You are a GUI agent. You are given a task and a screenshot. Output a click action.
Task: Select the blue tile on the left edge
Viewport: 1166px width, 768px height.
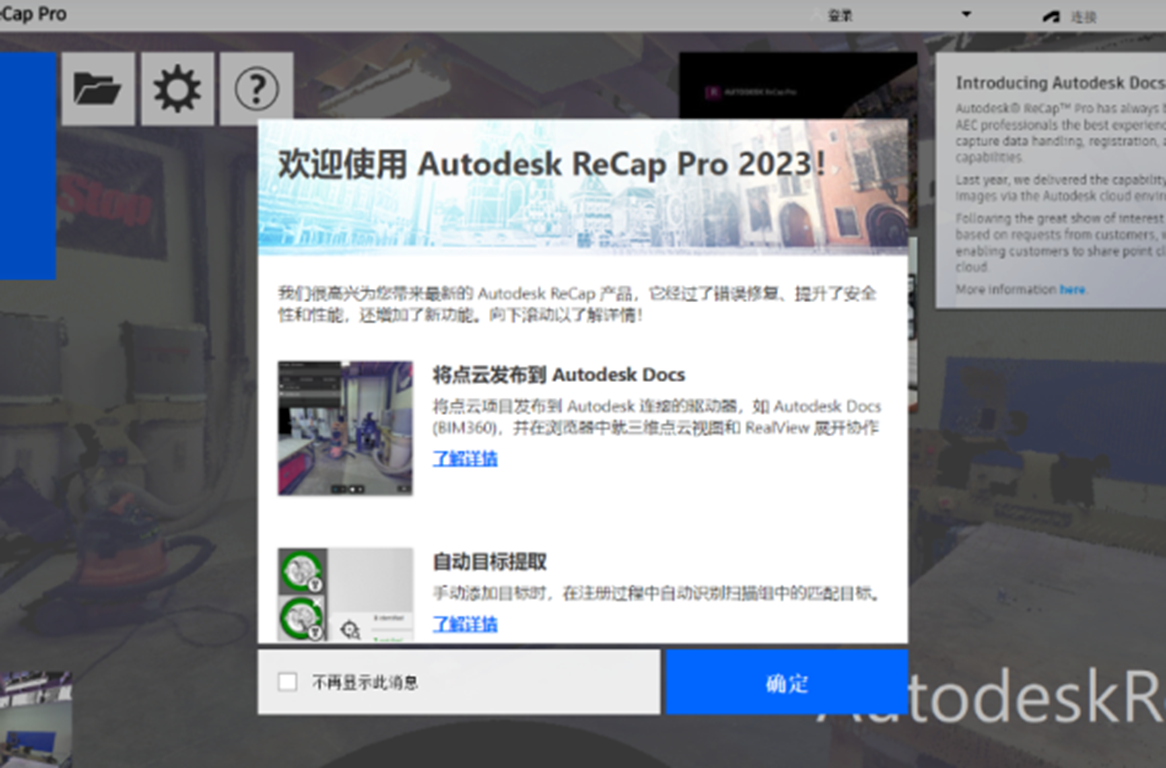click(28, 166)
